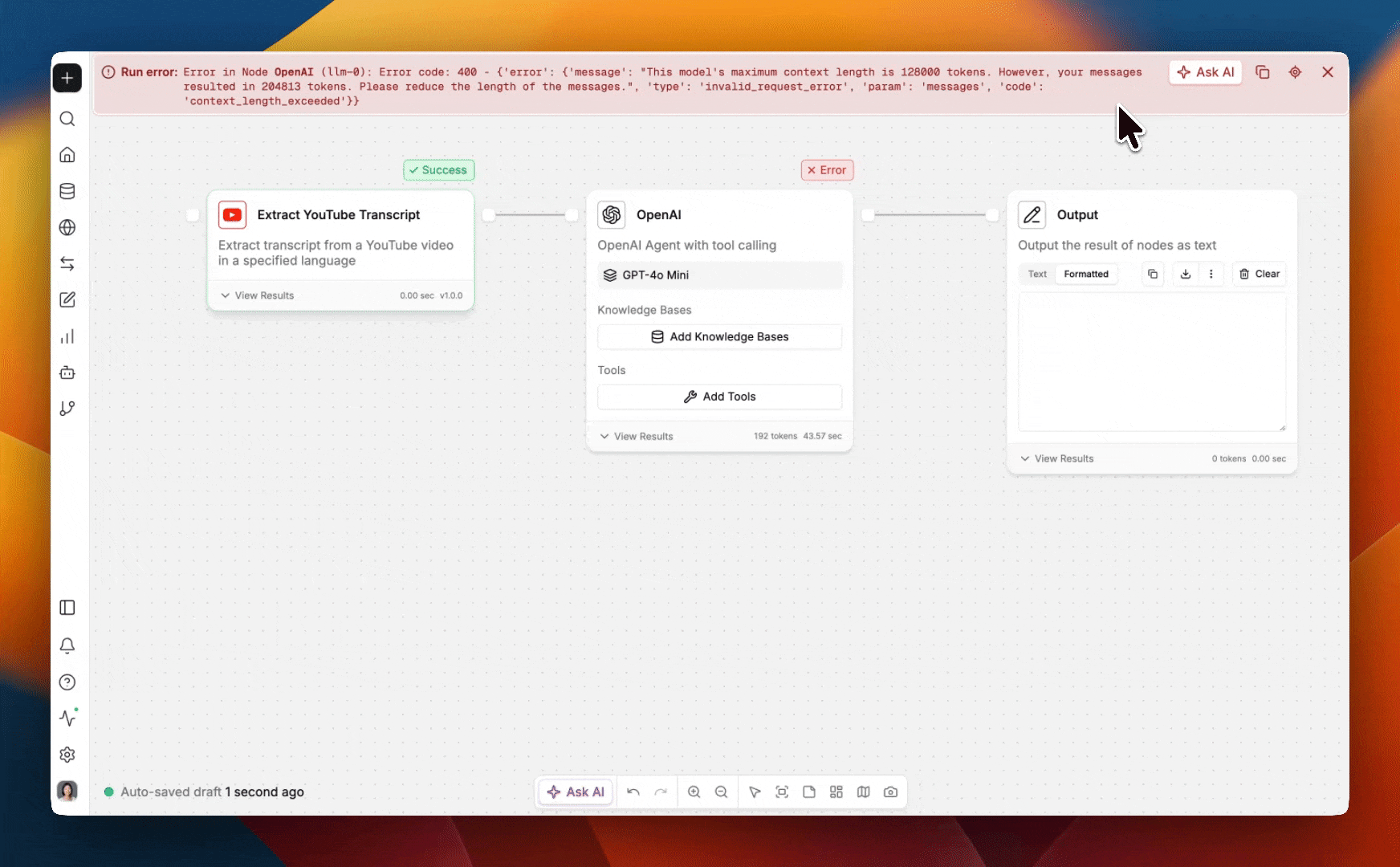Click inside the Output text area
The height and width of the screenshot is (867, 1400).
pos(1151,361)
